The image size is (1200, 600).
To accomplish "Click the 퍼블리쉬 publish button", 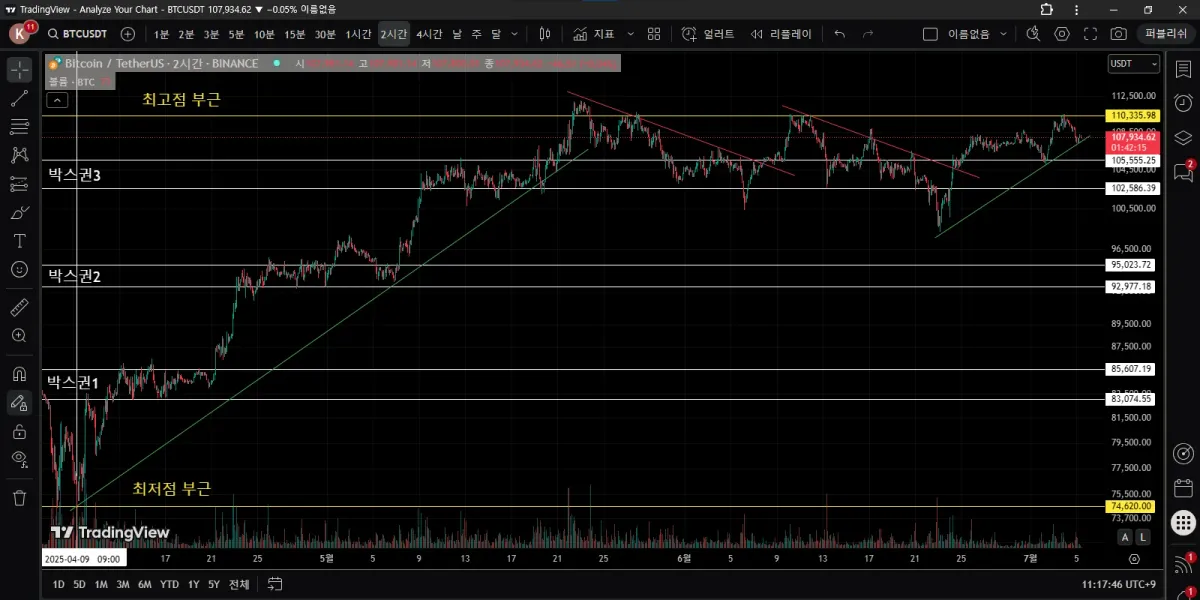I will click(x=1165, y=34).
